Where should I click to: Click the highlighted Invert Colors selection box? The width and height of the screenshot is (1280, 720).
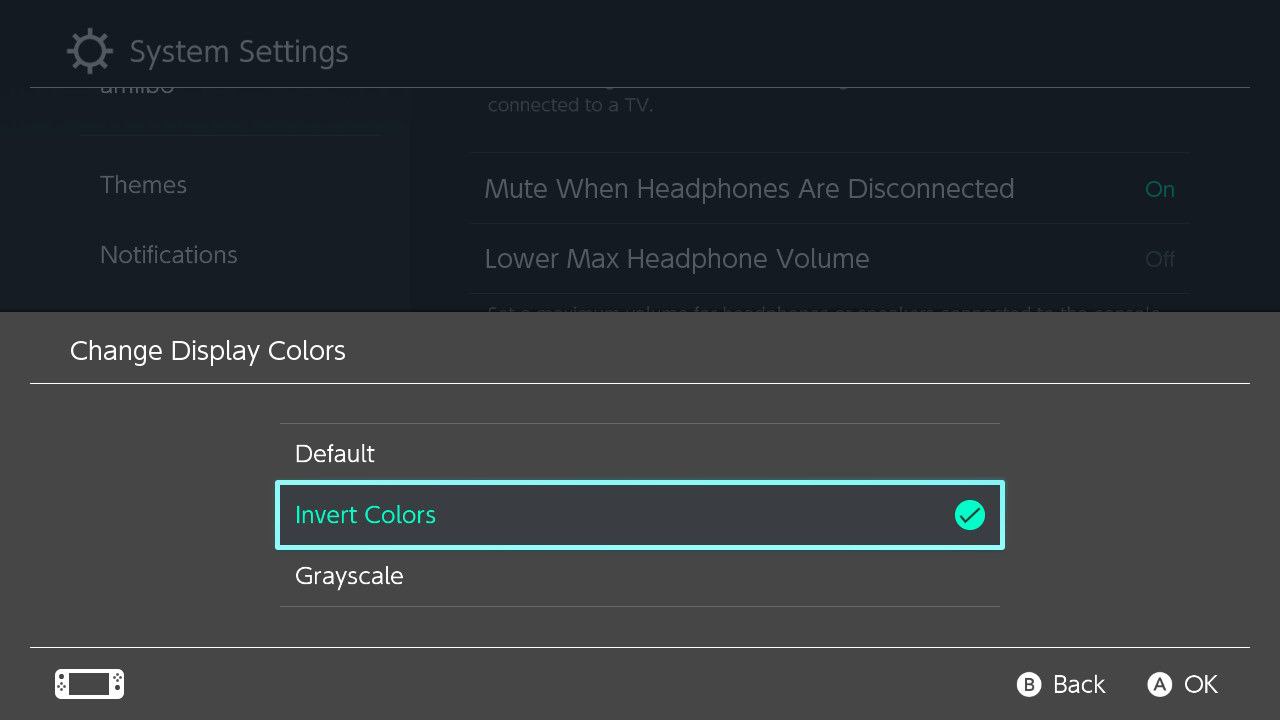pos(640,515)
